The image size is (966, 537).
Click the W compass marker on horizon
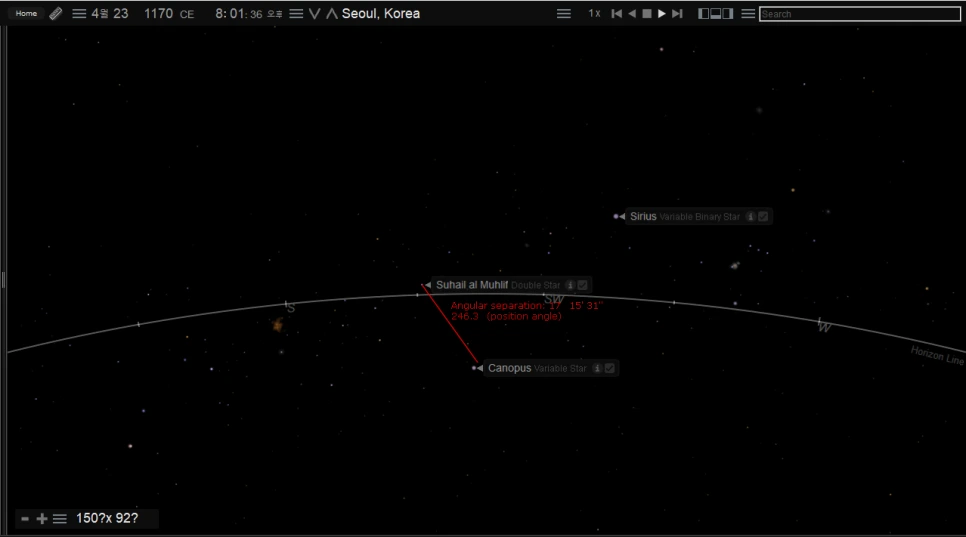pyautogui.click(x=824, y=326)
